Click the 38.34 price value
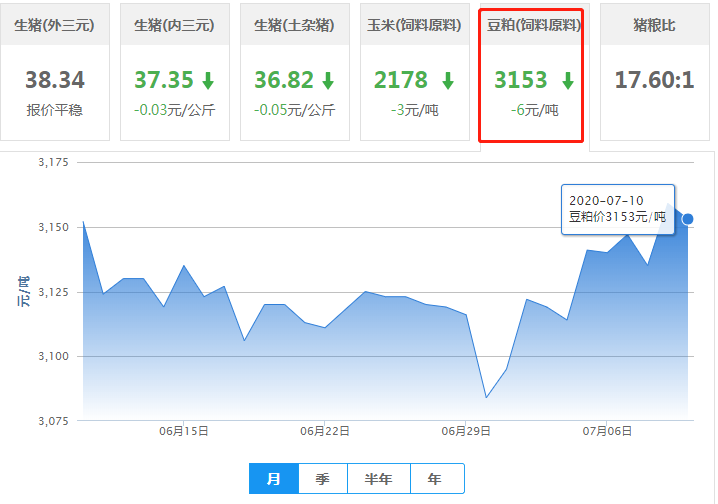The height and width of the screenshot is (504, 718). click(x=55, y=80)
